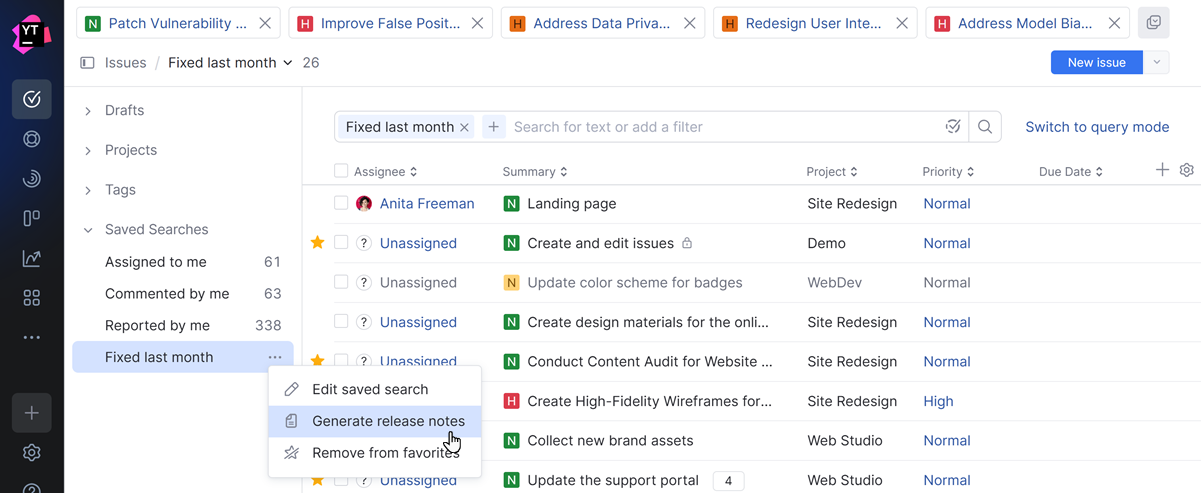Screen dimensions: 1201x493
Task: Open Agile Boards from the sidebar
Action: [x=32, y=218]
